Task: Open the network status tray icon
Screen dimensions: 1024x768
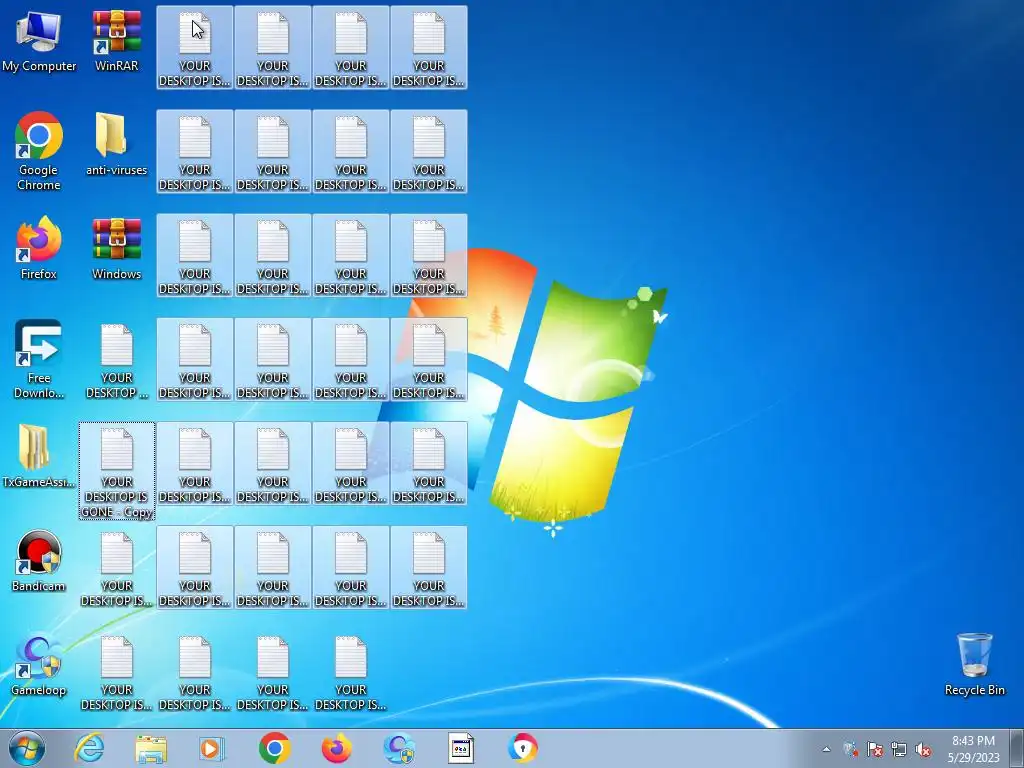Action: pos(899,749)
